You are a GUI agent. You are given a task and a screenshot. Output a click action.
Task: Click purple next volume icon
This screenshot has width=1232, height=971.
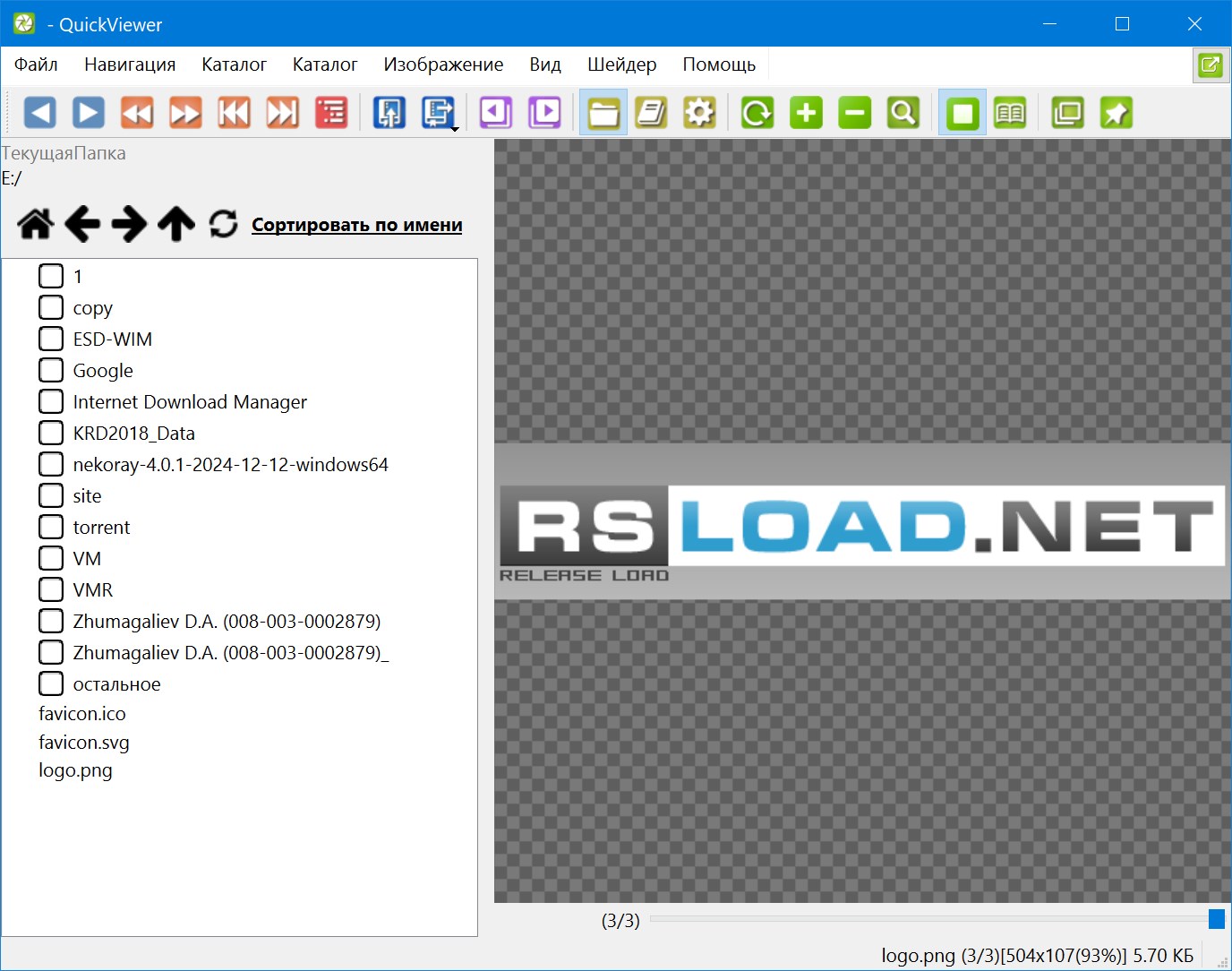click(544, 113)
